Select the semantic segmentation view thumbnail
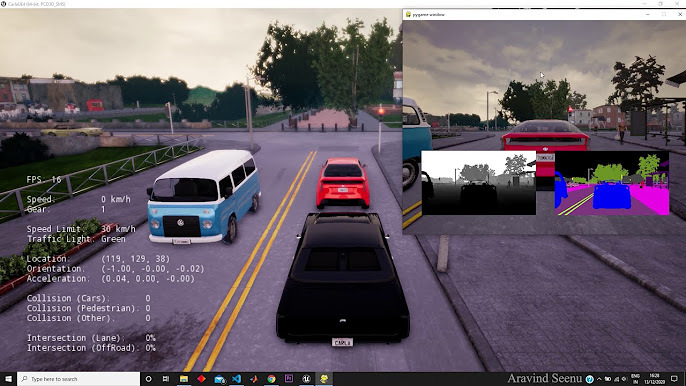The height and width of the screenshot is (386, 686). click(612, 183)
